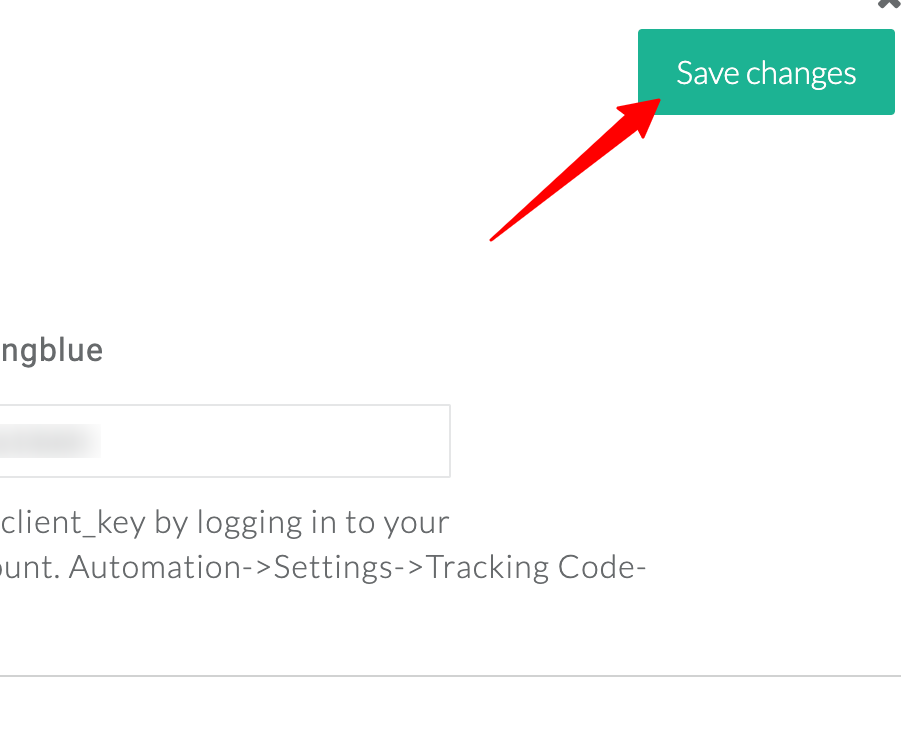Click the word "client_key" in help text
Image resolution: width=911 pixels, height=734 pixels.
(73, 522)
